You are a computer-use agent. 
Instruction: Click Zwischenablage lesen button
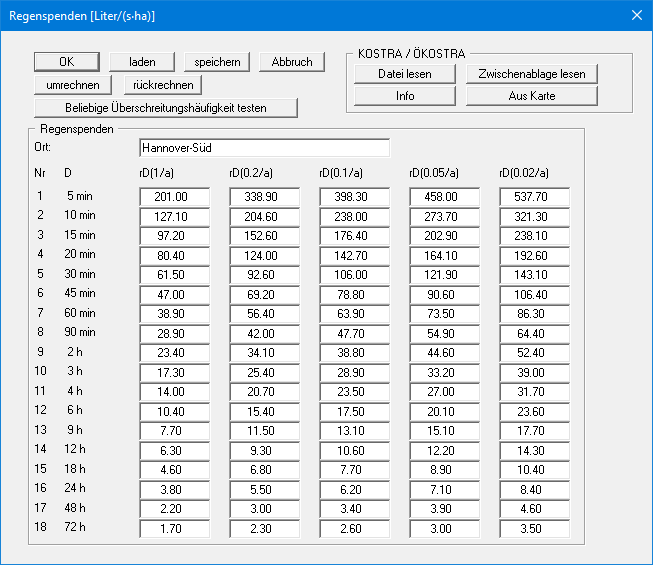tap(531, 74)
